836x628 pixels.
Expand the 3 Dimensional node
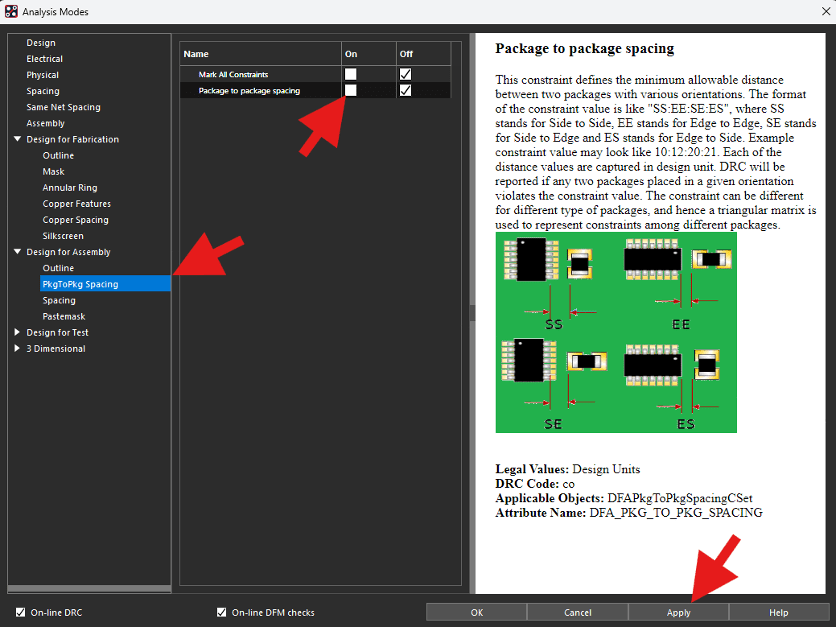(17, 348)
